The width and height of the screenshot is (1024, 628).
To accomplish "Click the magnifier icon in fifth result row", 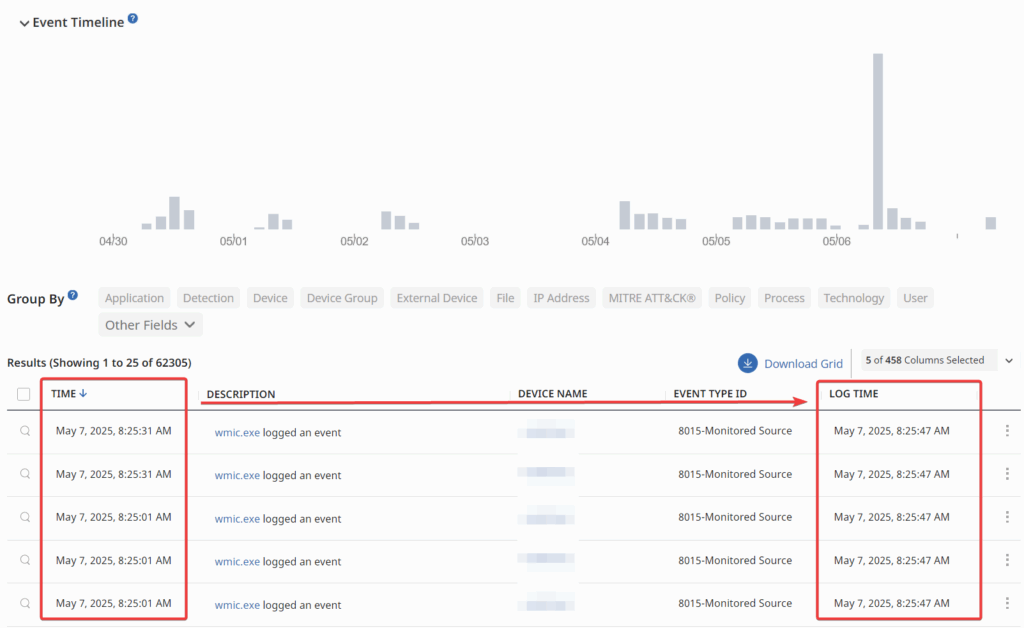I will pyautogui.click(x=25, y=603).
